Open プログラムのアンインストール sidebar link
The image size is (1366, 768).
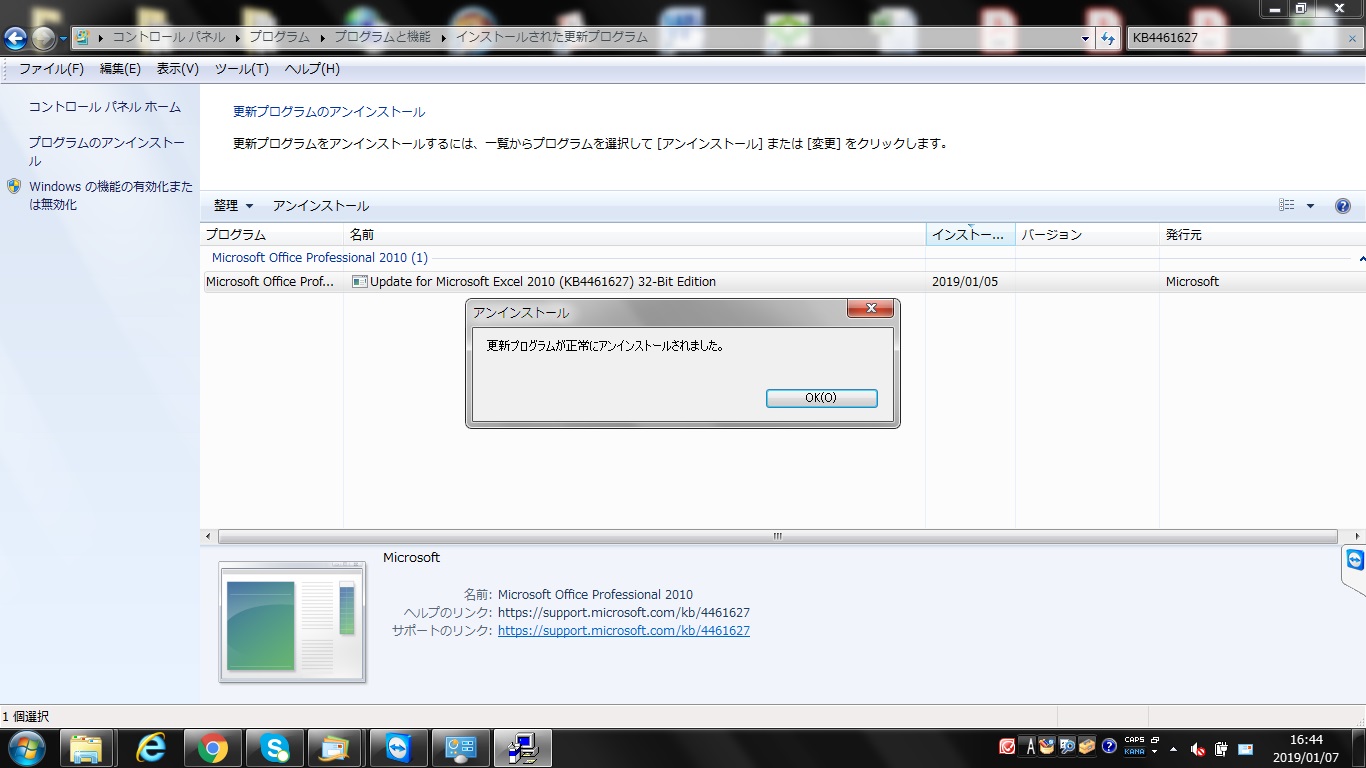106,152
